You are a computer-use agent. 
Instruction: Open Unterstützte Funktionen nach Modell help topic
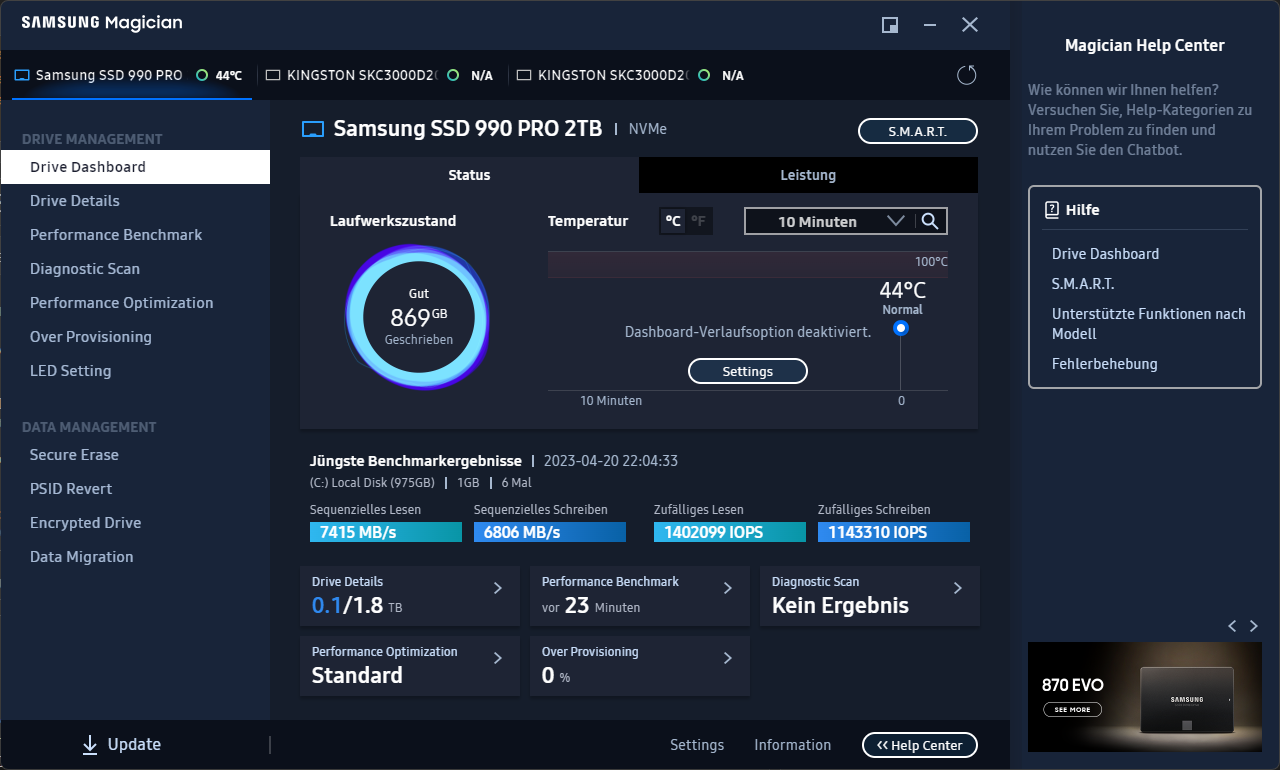[1149, 324]
